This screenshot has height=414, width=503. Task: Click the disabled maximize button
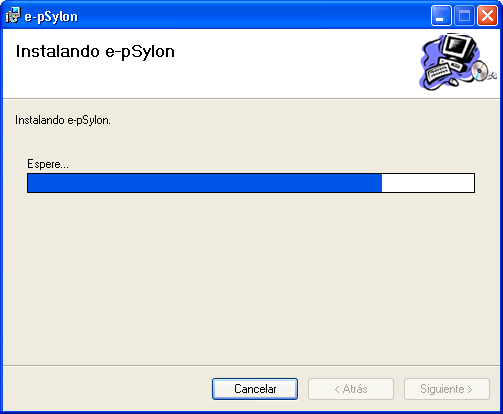[x=464, y=16]
